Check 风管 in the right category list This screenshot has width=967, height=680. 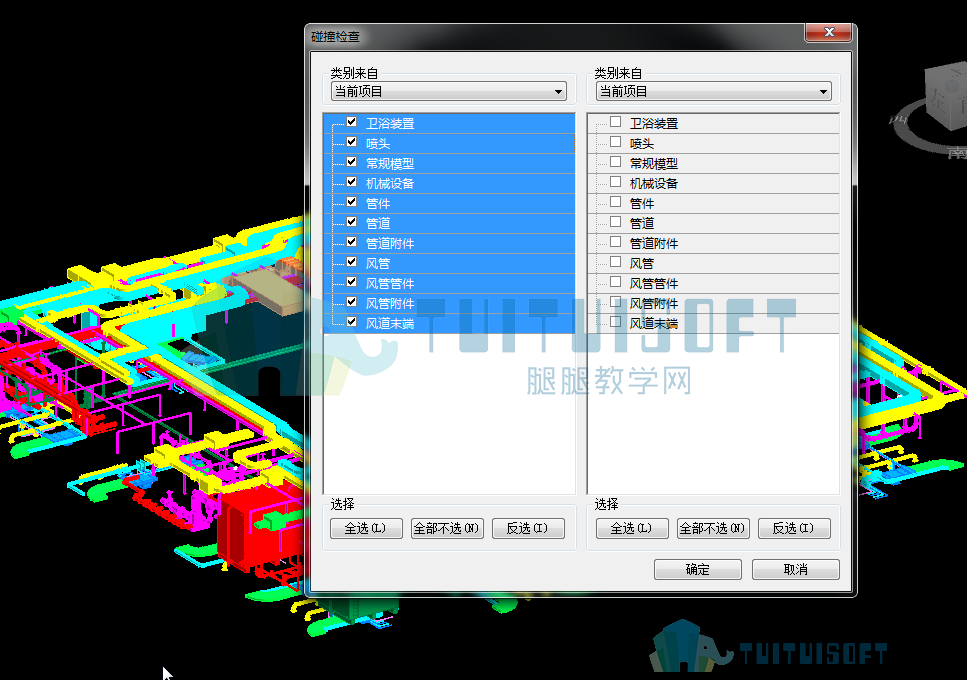(x=615, y=262)
